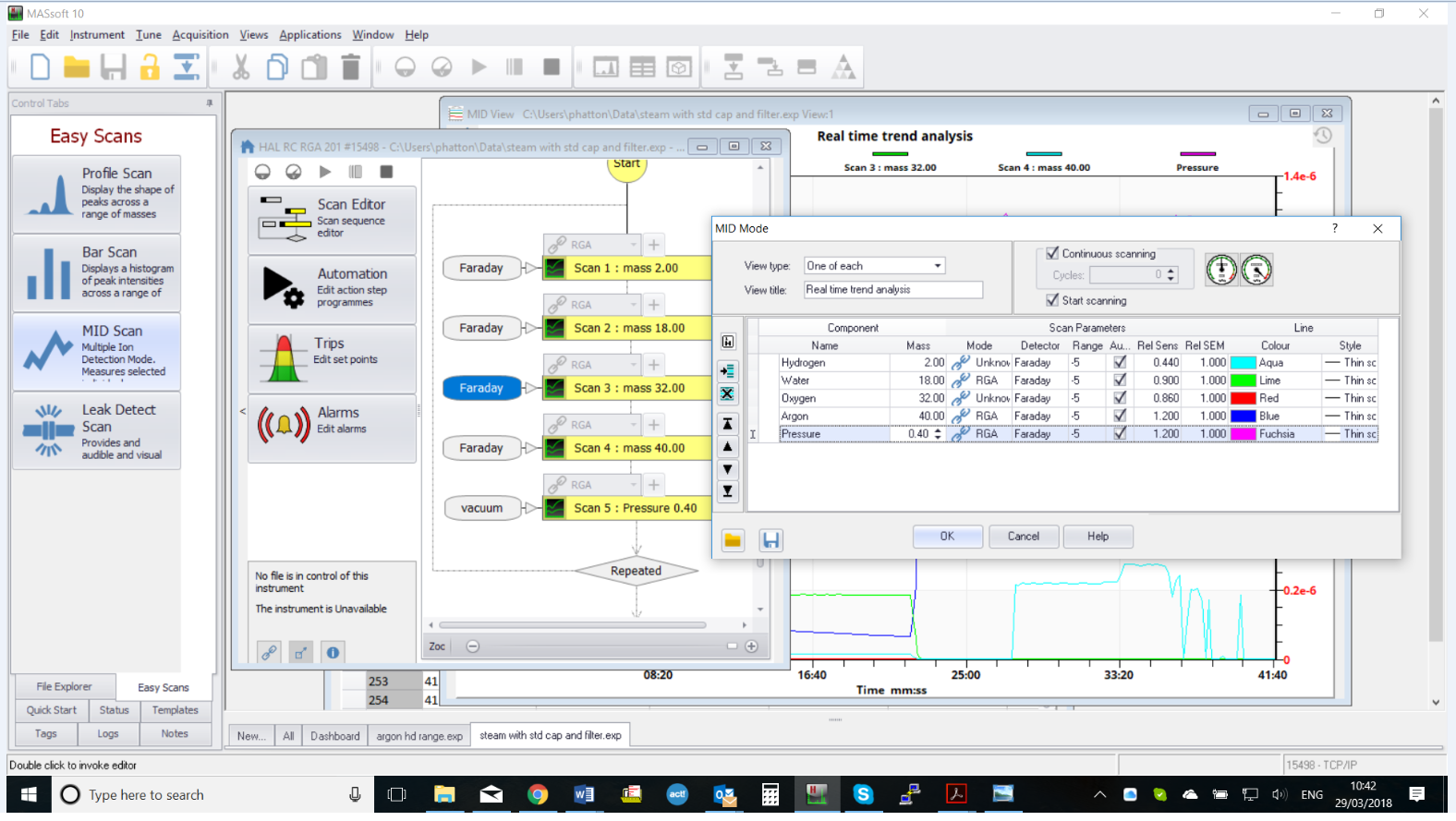Click the insert row icon in MID Mode
This screenshot has width=1456, height=821.
click(728, 370)
